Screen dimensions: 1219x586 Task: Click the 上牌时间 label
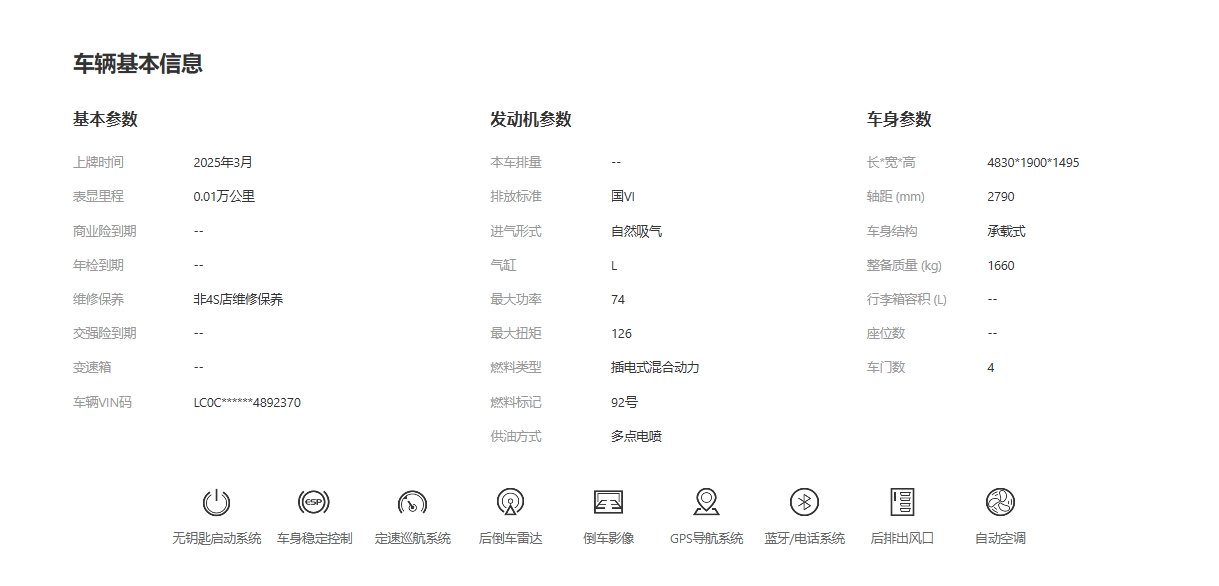pyautogui.click(x=98, y=162)
